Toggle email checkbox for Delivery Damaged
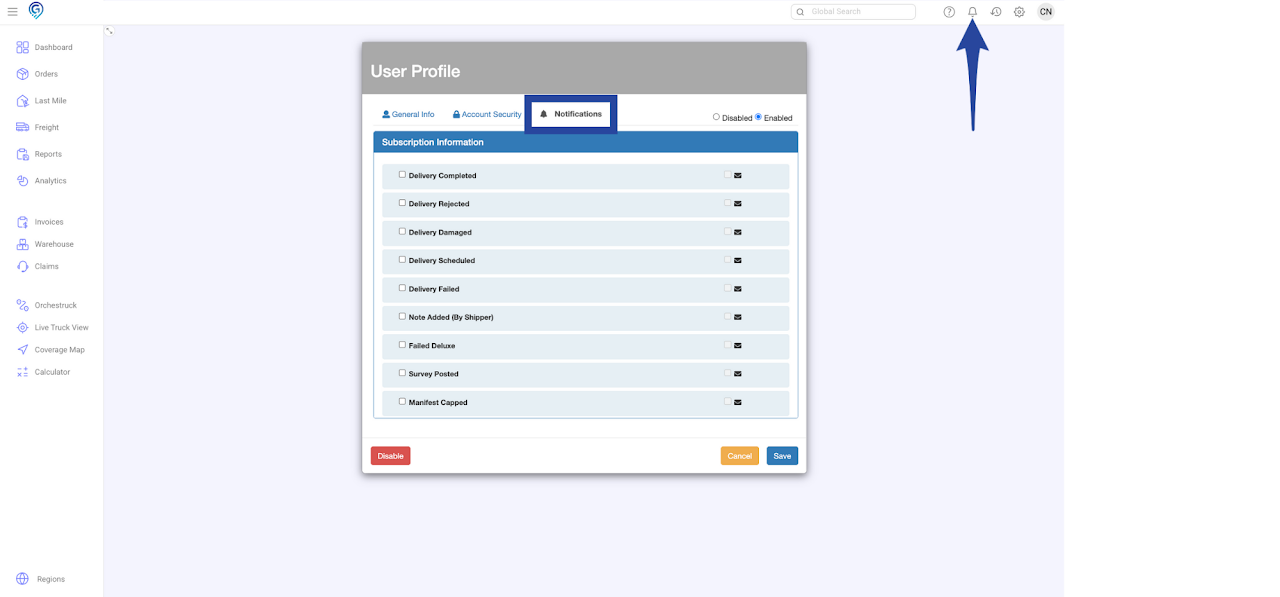The width and height of the screenshot is (1280, 597). click(x=728, y=231)
